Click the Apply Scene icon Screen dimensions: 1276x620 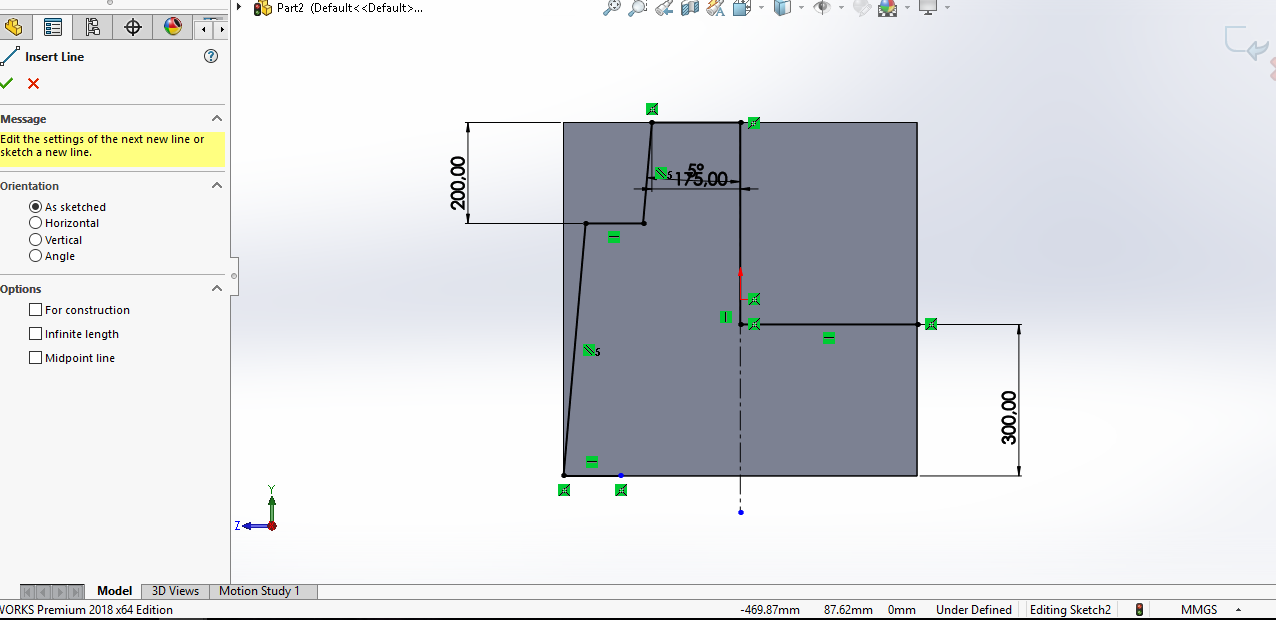click(x=888, y=8)
